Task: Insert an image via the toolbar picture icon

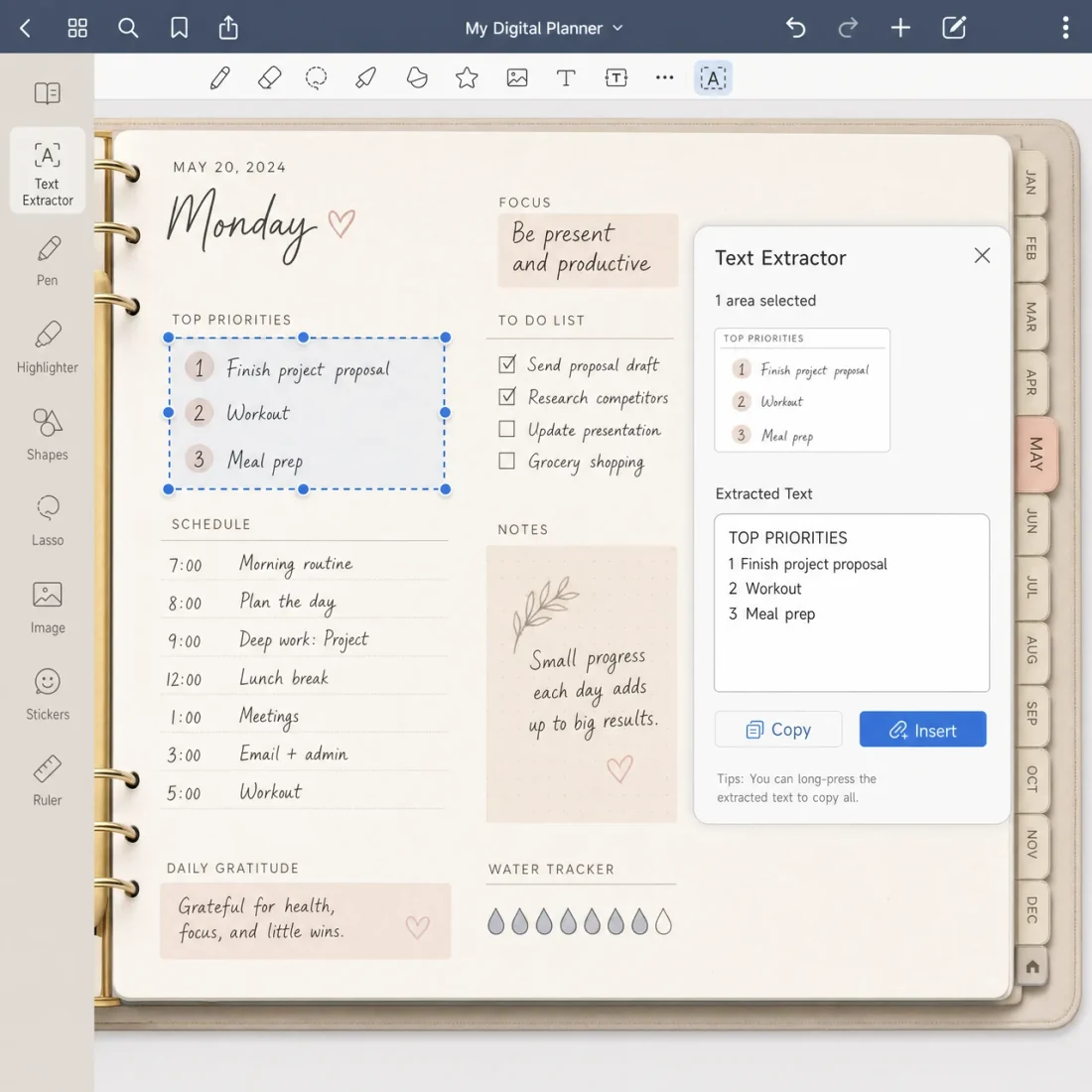Action: (517, 77)
